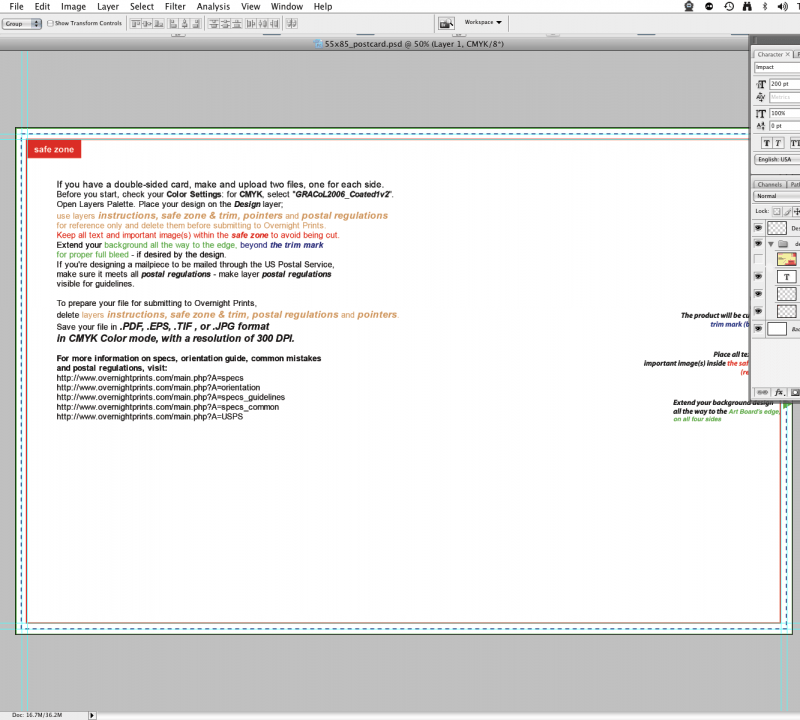
Task: Enable Show Transform Controls checkbox
Action: [51, 22]
